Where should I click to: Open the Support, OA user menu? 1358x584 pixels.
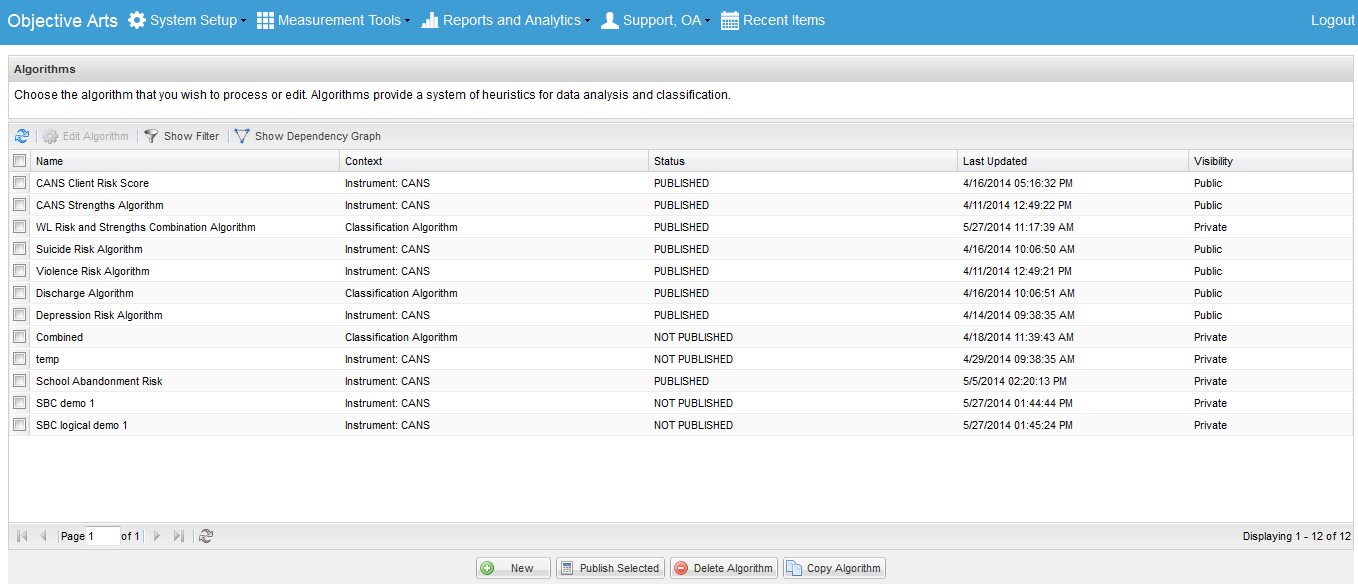pos(655,20)
